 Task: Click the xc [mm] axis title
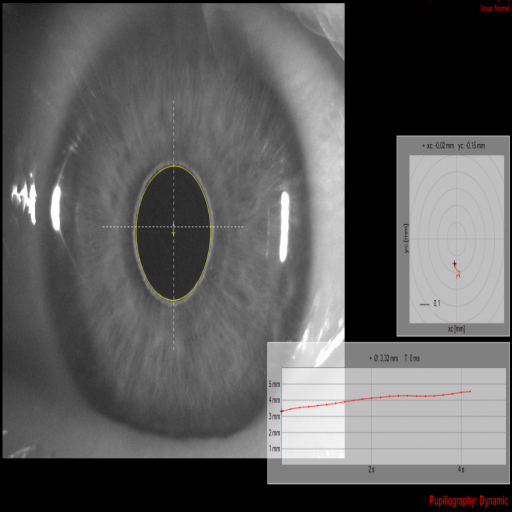click(456, 329)
